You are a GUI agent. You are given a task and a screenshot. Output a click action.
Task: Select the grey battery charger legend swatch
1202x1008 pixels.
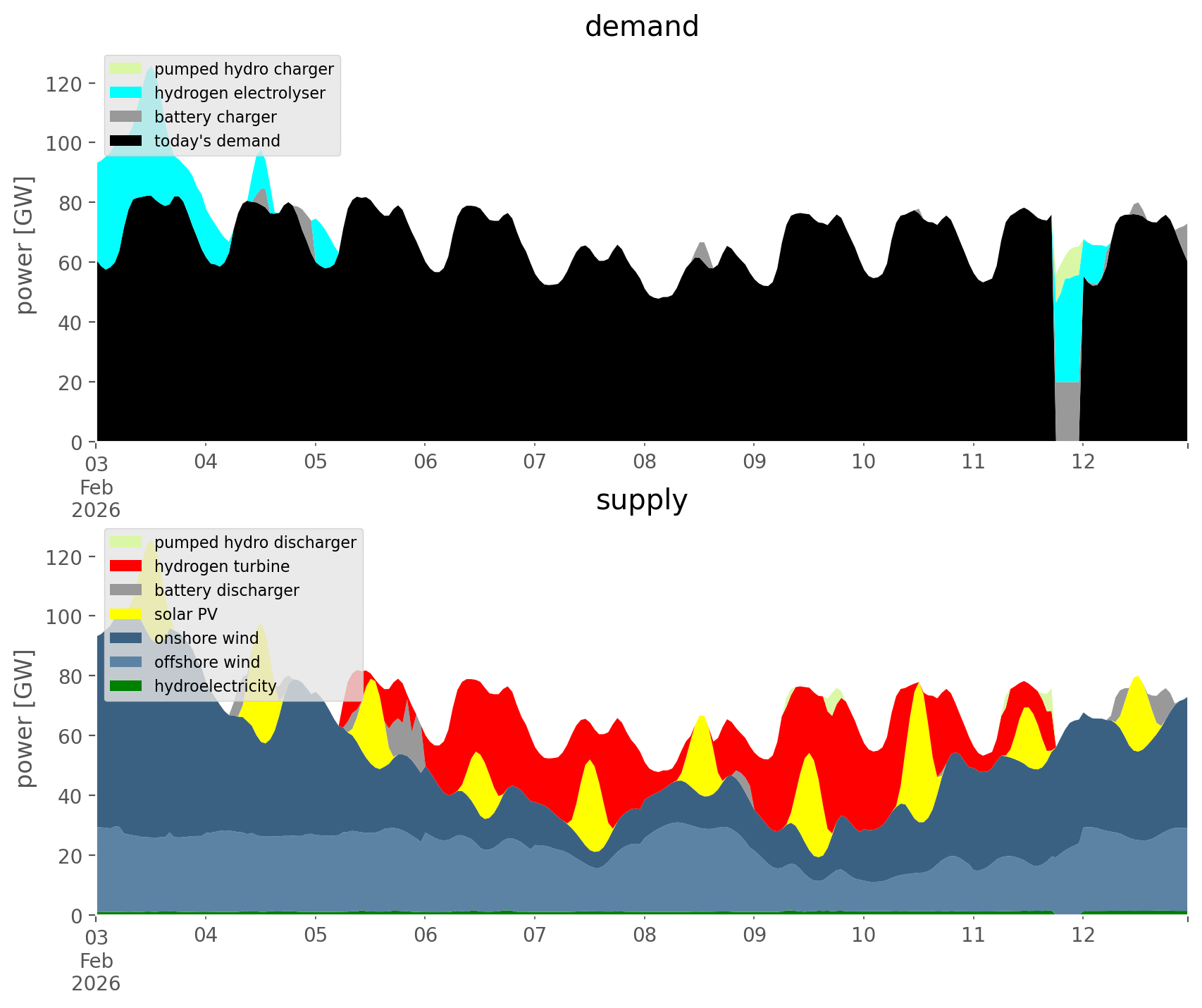pos(126,117)
